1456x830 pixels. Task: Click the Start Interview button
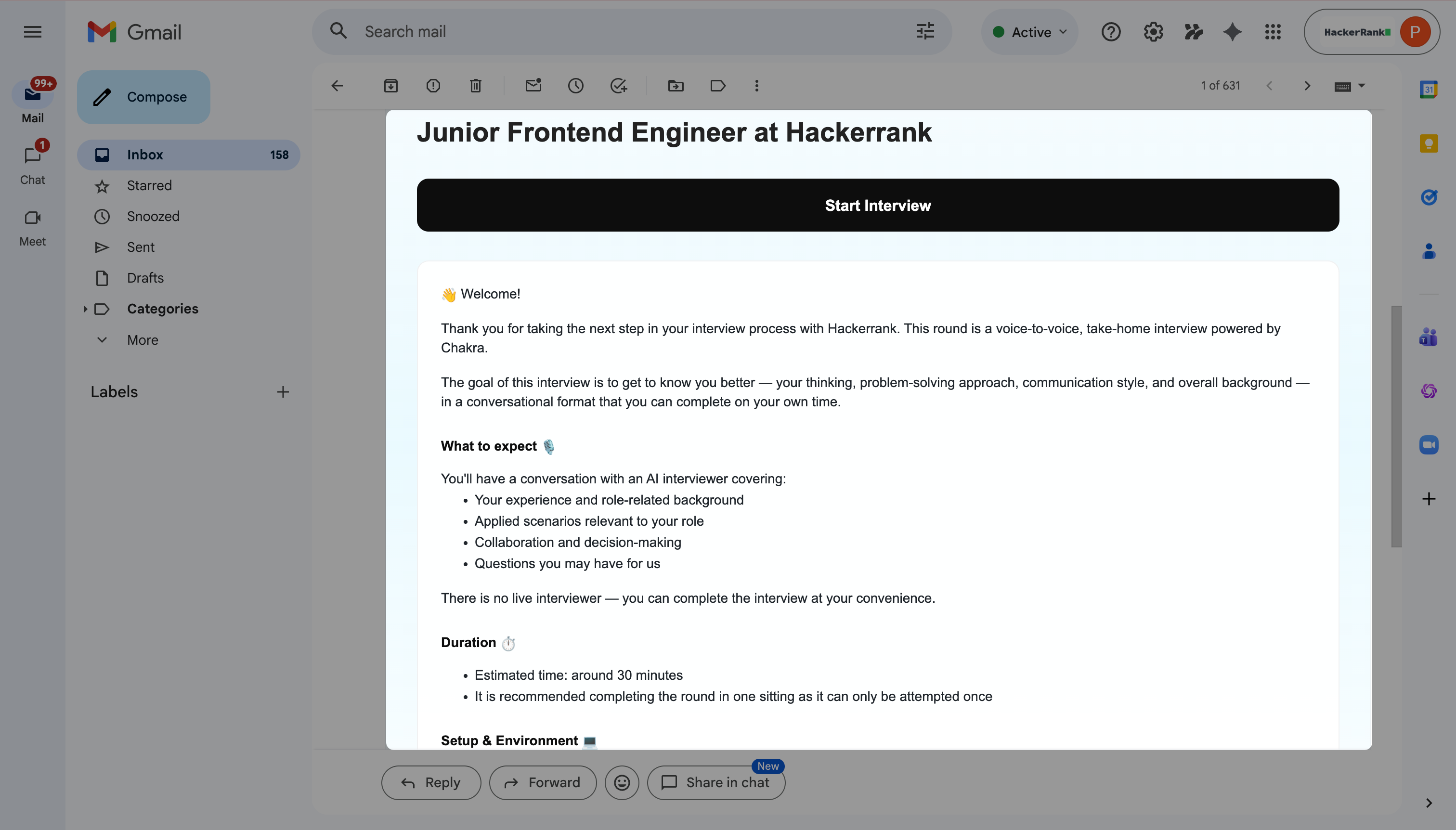877,205
